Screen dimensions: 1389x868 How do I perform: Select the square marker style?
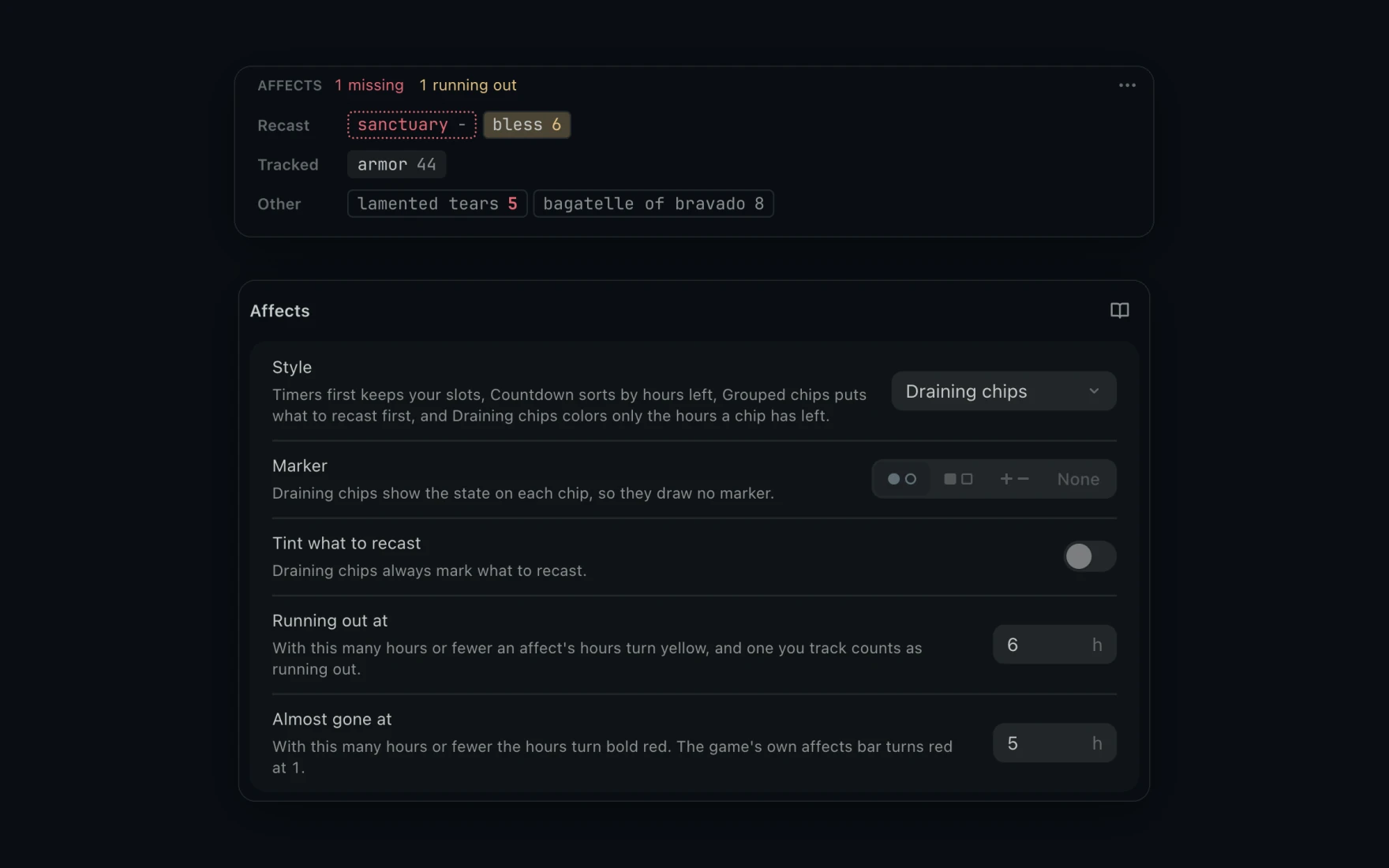pos(958,479)
